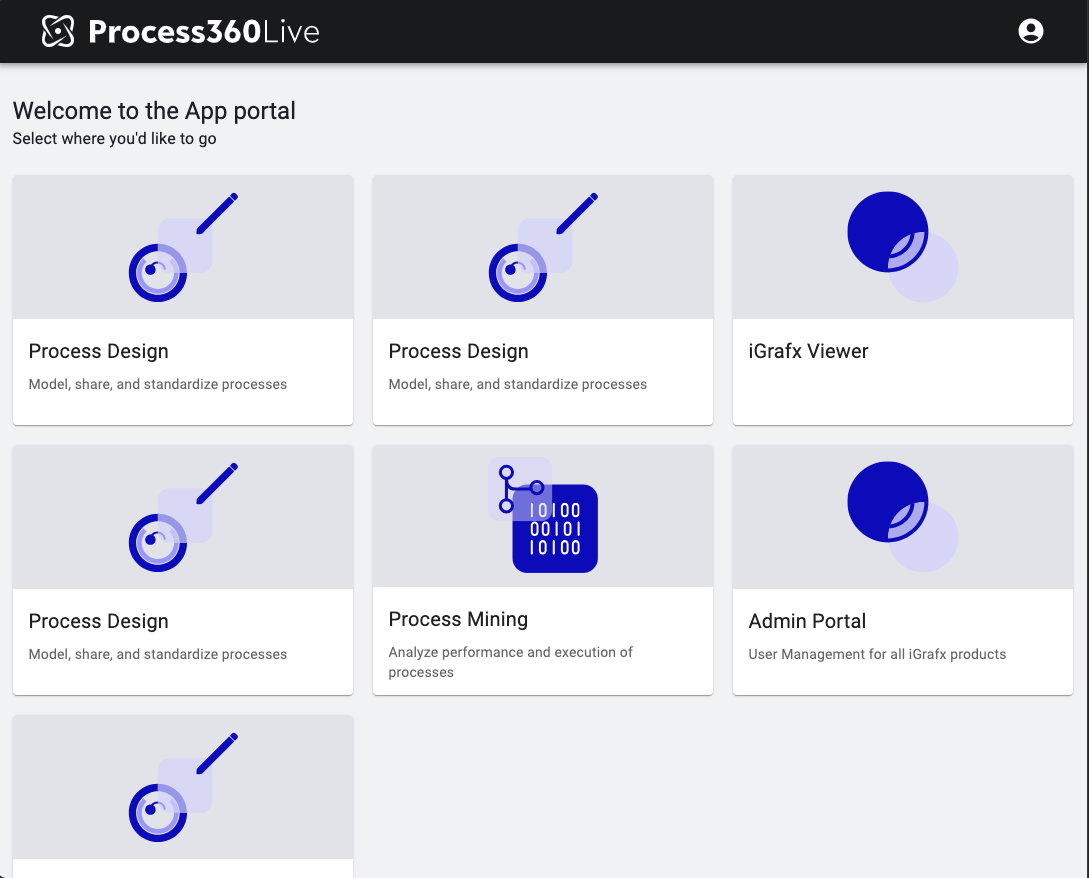This screenshot has height=878, width=1089.
Task: Click the Admin Portal overlapping circles icon
Action: (x=902, y=516)
